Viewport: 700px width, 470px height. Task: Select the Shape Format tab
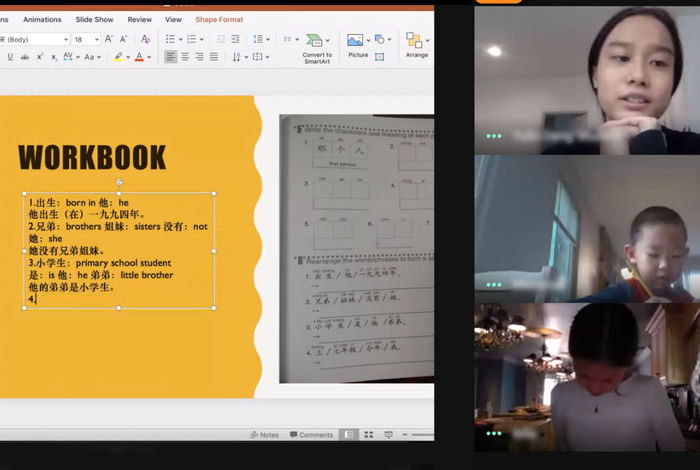219,20
